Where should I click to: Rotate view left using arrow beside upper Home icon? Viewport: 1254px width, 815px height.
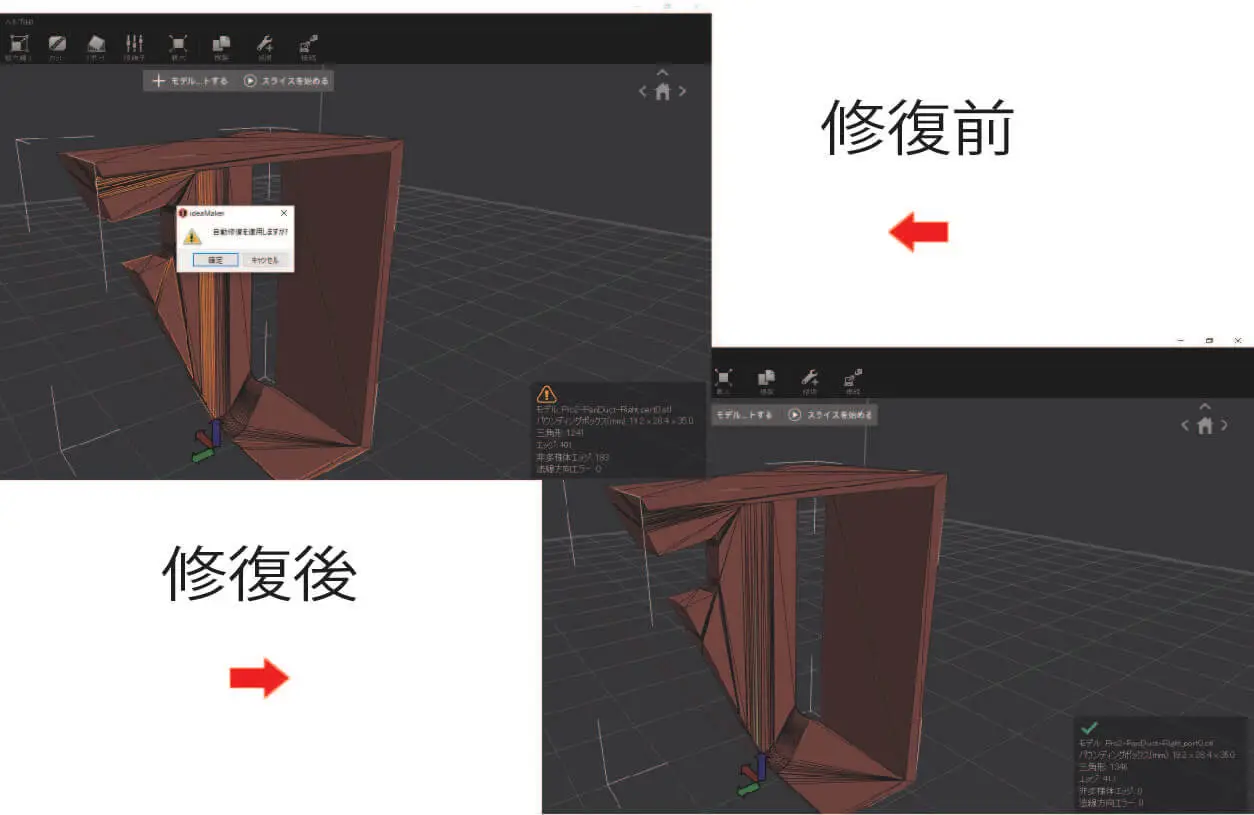pyautogui.click(x=643, y=92)
